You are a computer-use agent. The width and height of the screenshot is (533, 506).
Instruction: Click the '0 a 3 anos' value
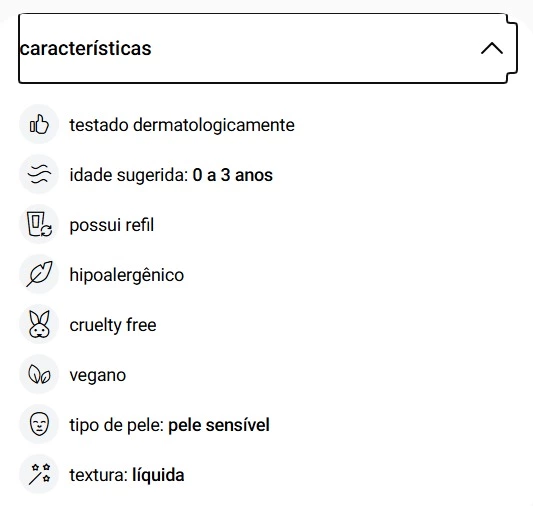coord(233,175)
